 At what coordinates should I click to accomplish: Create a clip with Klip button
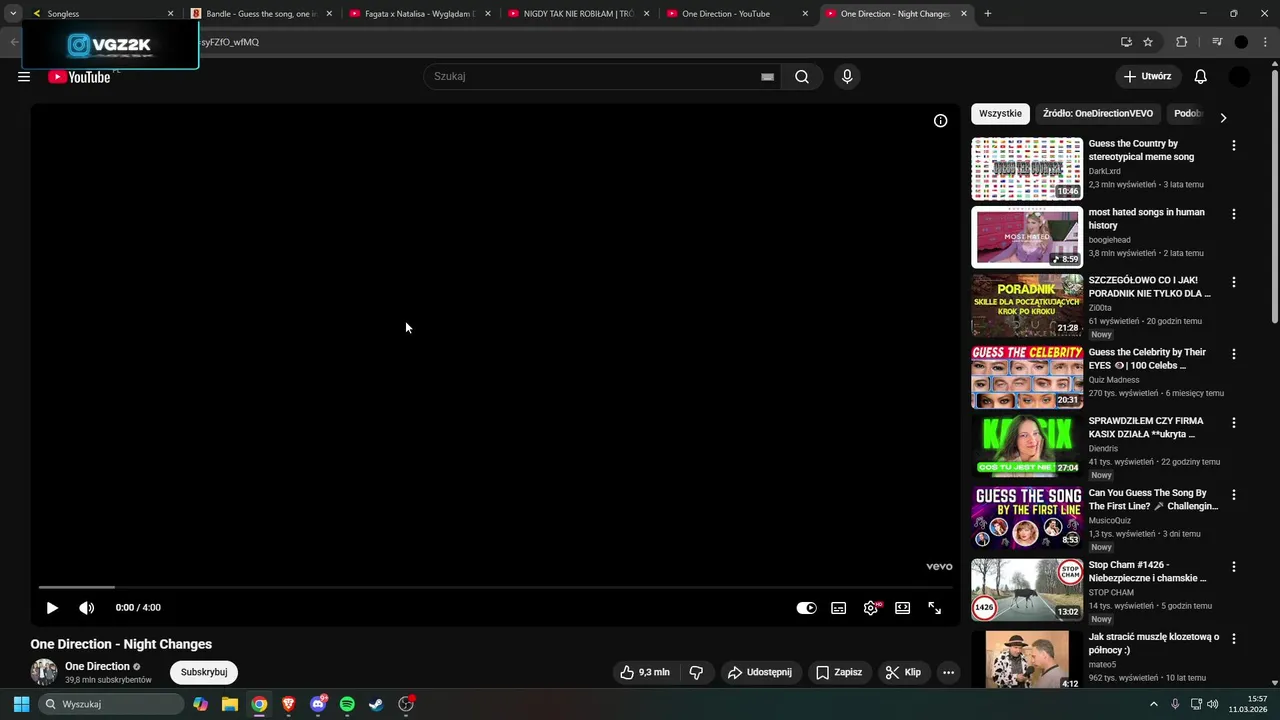pos(903,673)
